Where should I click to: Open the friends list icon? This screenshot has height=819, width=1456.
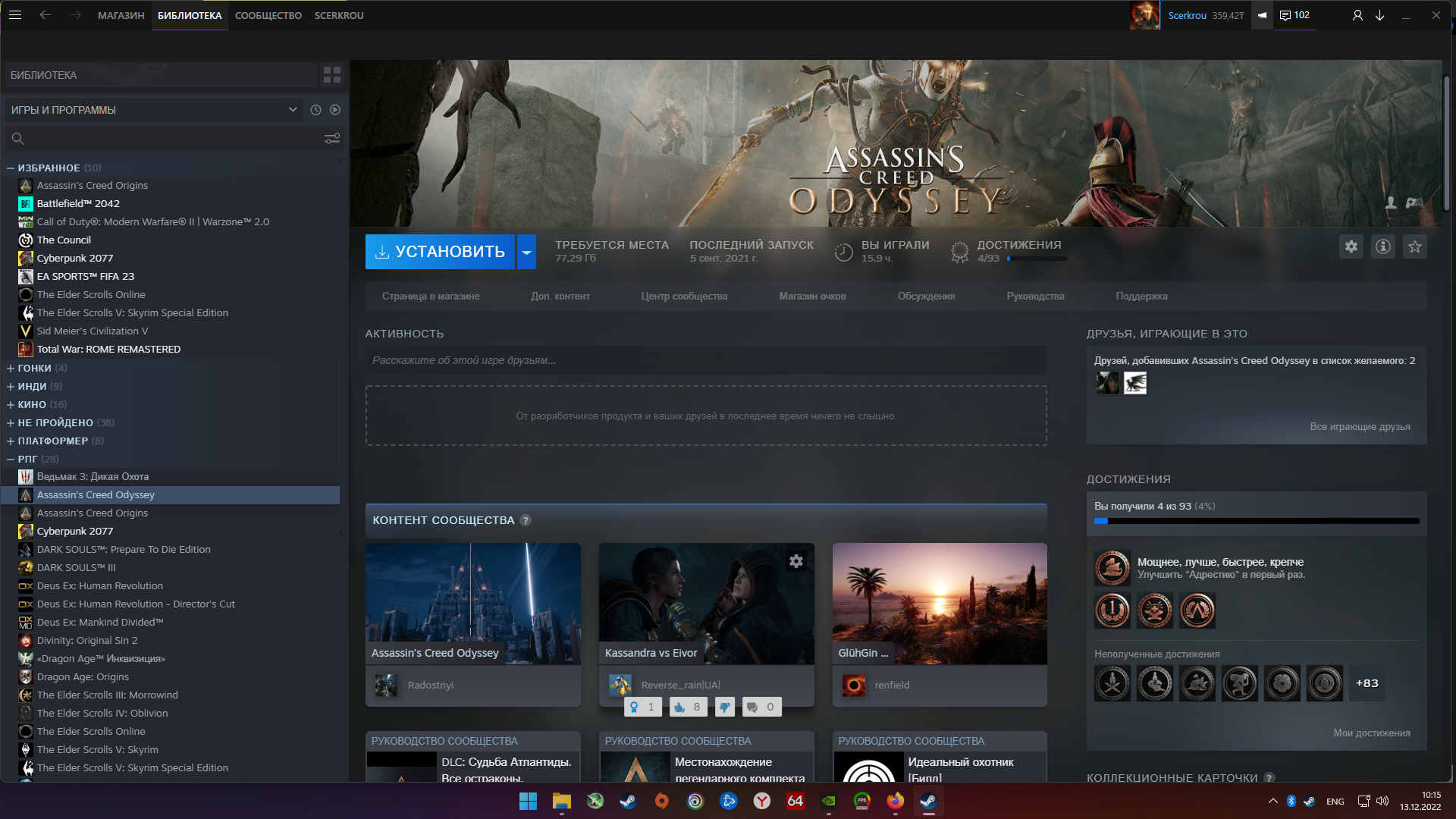[1357, 15]
